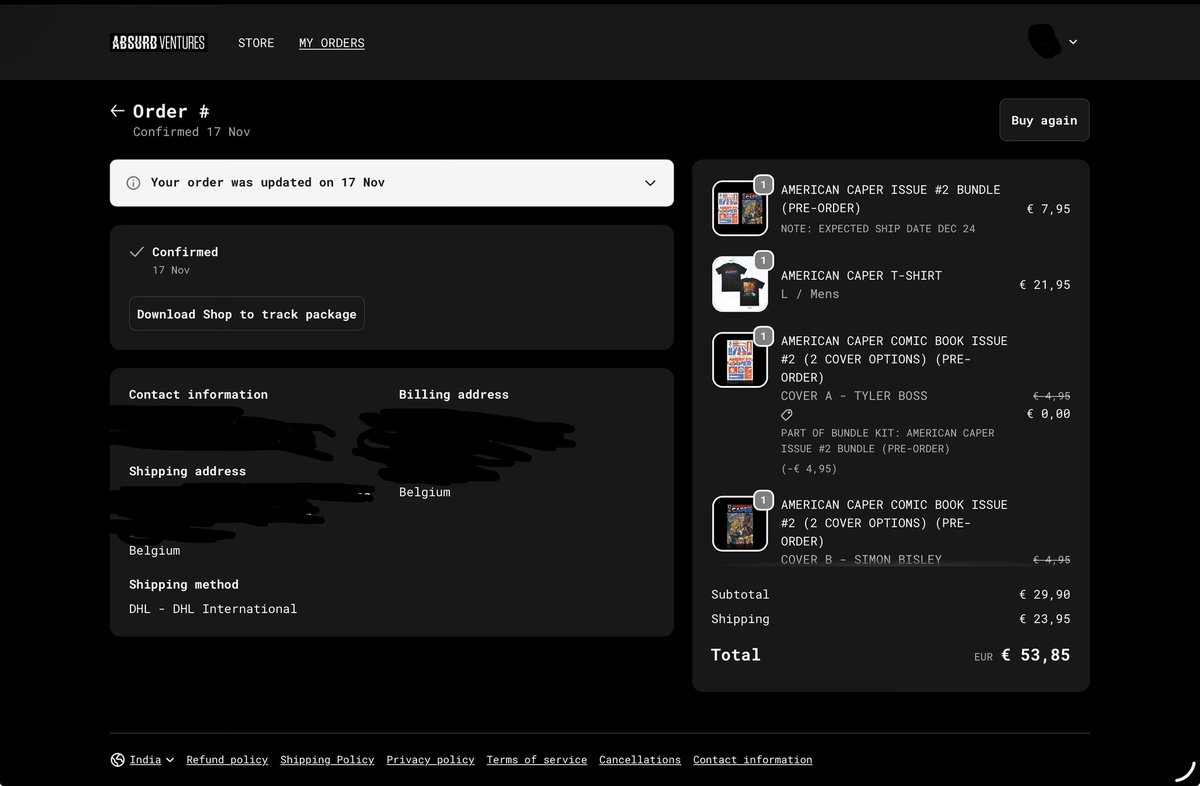Click the Buy again button

coord(1044,120)
